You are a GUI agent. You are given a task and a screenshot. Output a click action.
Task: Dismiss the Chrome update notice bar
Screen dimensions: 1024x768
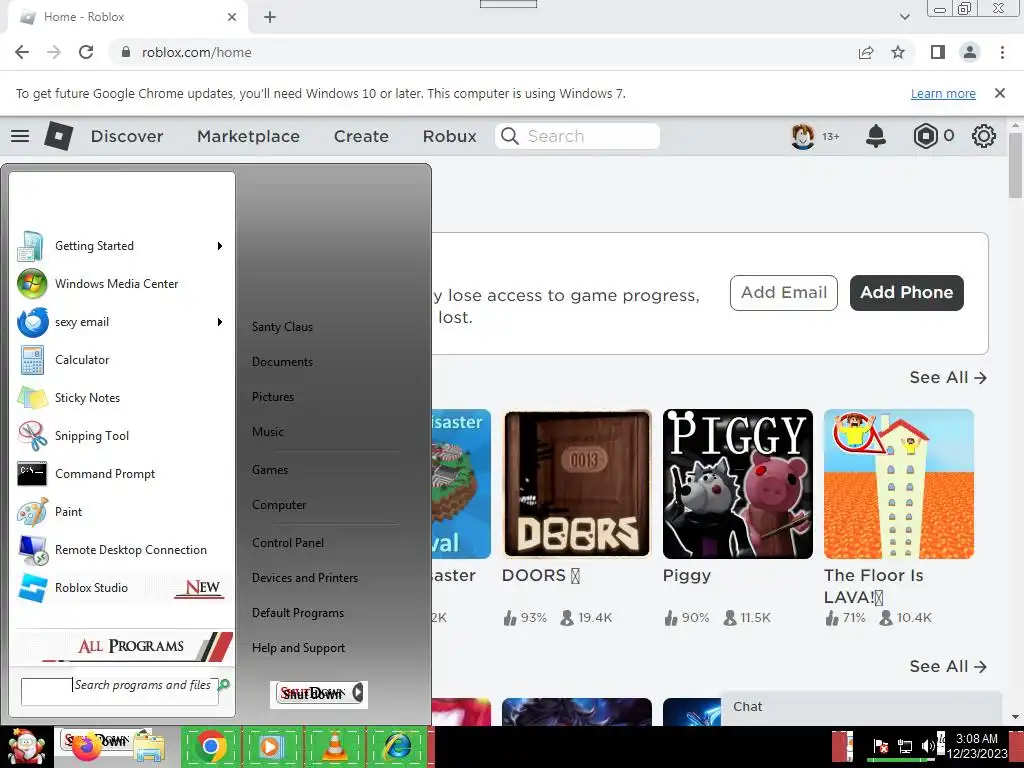point(1000,93)
